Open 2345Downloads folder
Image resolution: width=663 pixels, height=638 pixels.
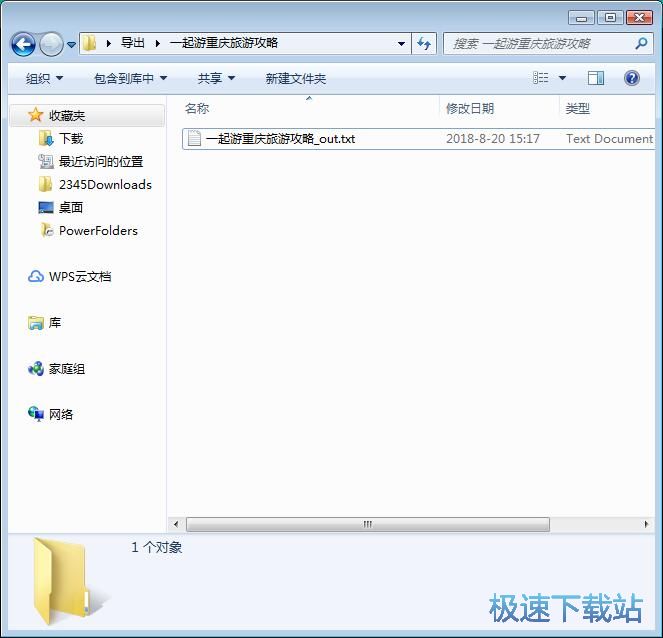(105, 185)
